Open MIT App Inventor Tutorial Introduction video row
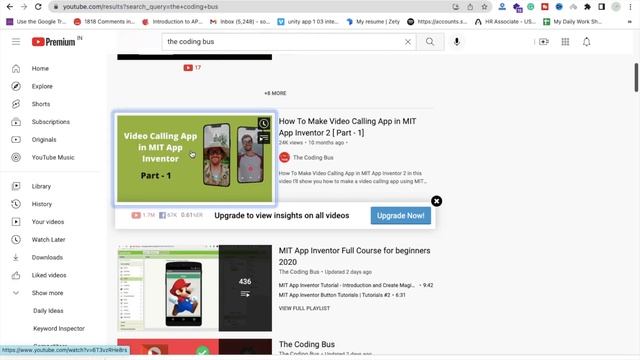Image resolution: width=640 pixels, height=360 pixels. click(x=356, y=285)
